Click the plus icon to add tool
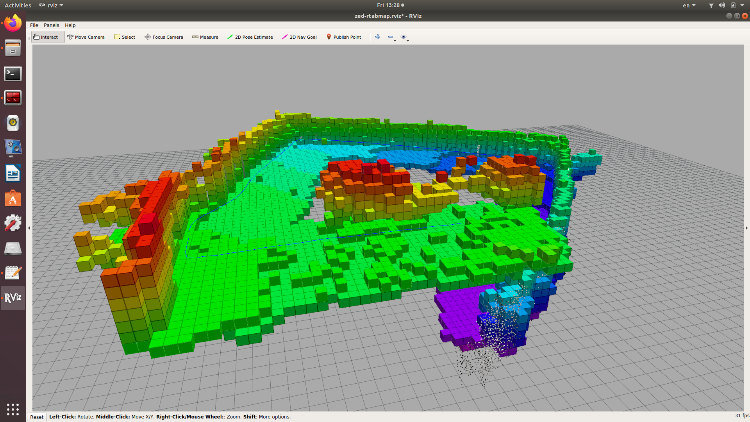This screenshot has height=422, width=750. click(377, 36)
